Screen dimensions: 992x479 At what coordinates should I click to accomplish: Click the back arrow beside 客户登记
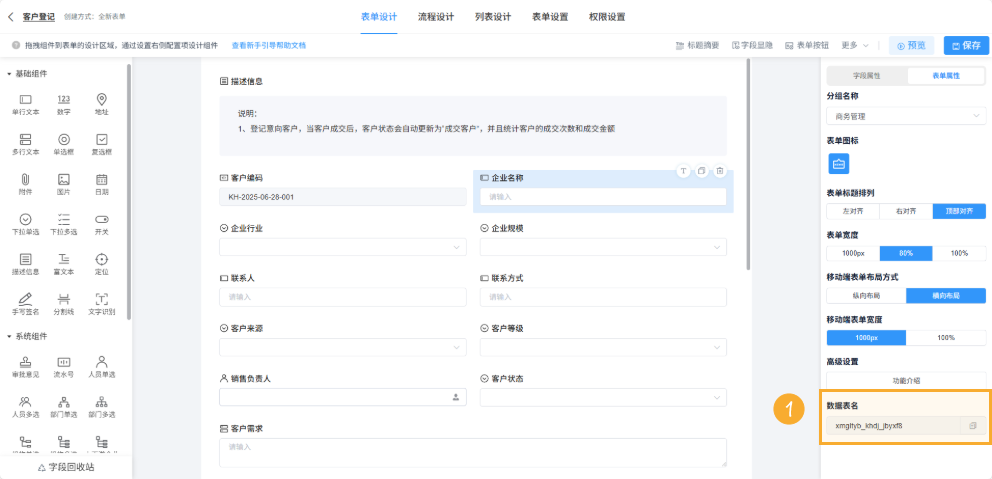11,17
